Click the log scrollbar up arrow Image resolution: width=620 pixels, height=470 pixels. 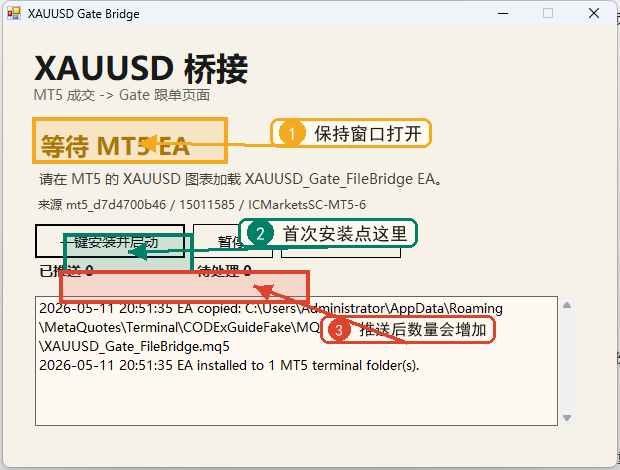point(567,305)
